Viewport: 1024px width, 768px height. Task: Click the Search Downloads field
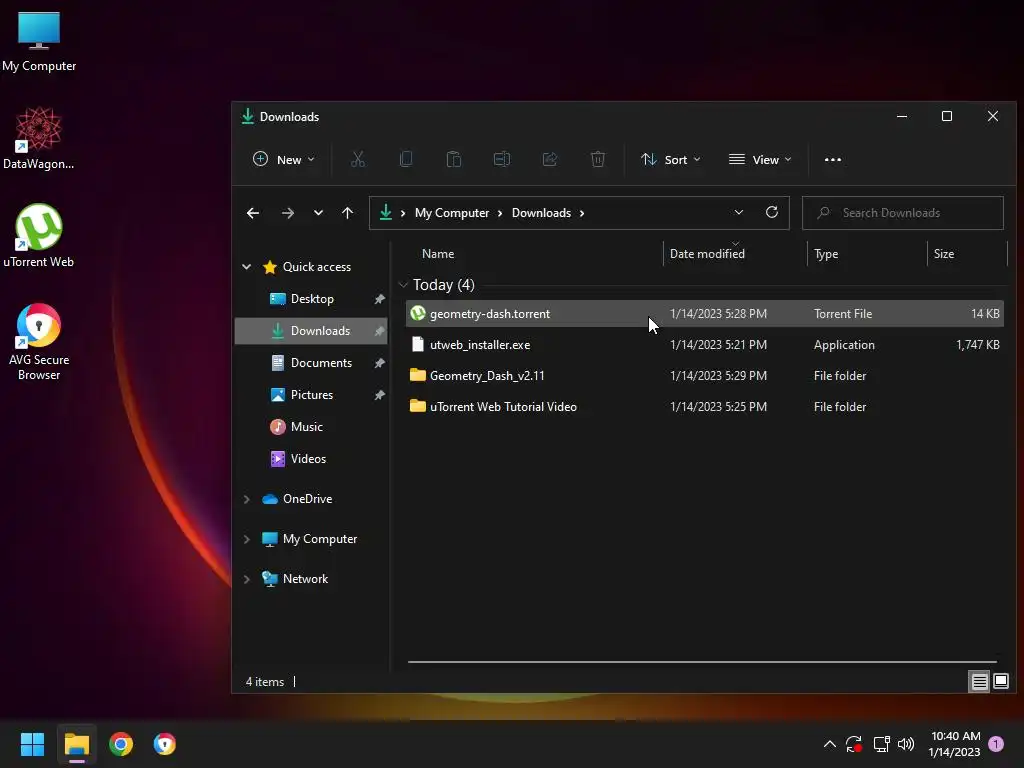pyautogui.click(x=903, y=213)
